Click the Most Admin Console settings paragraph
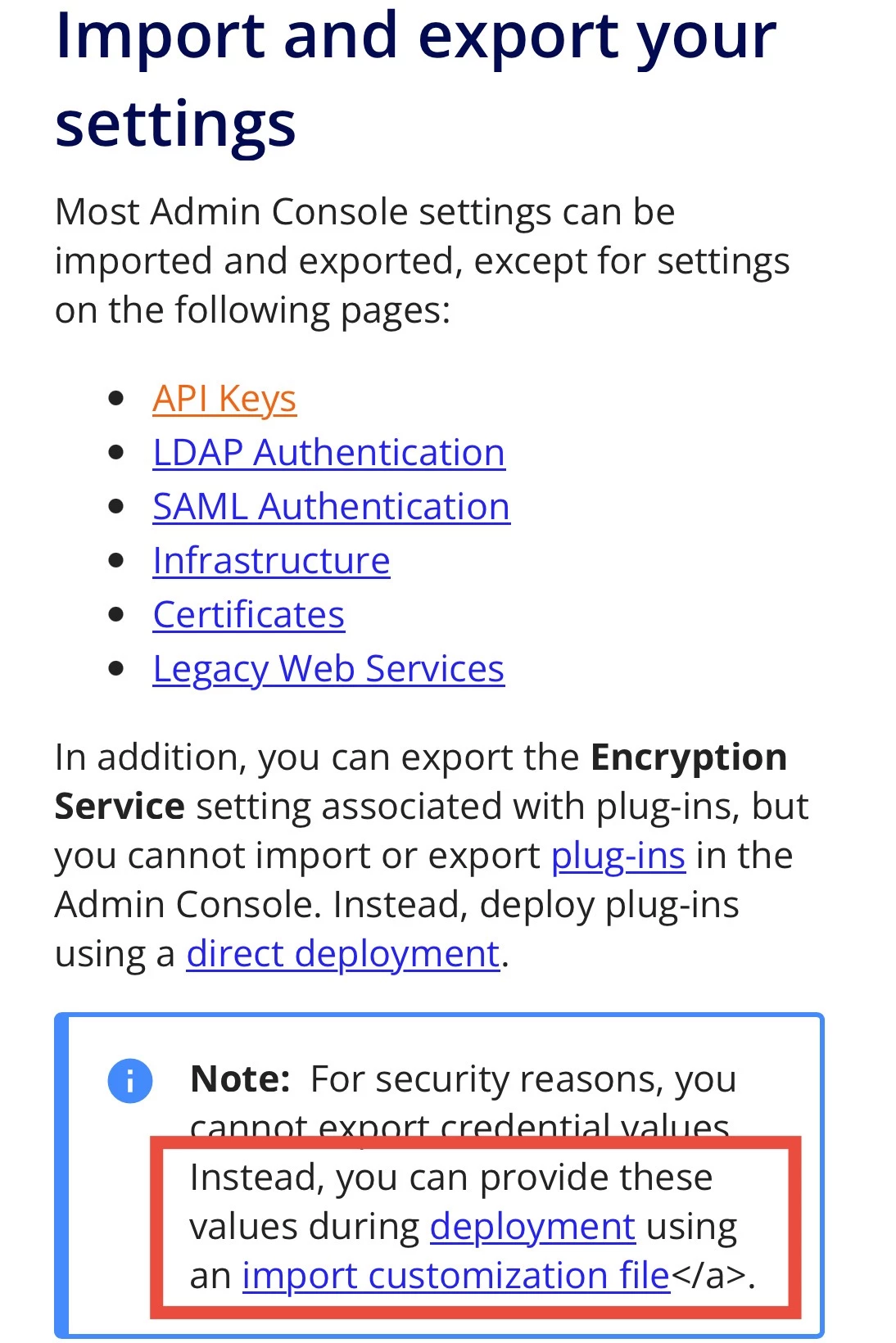 coord(423,260)
